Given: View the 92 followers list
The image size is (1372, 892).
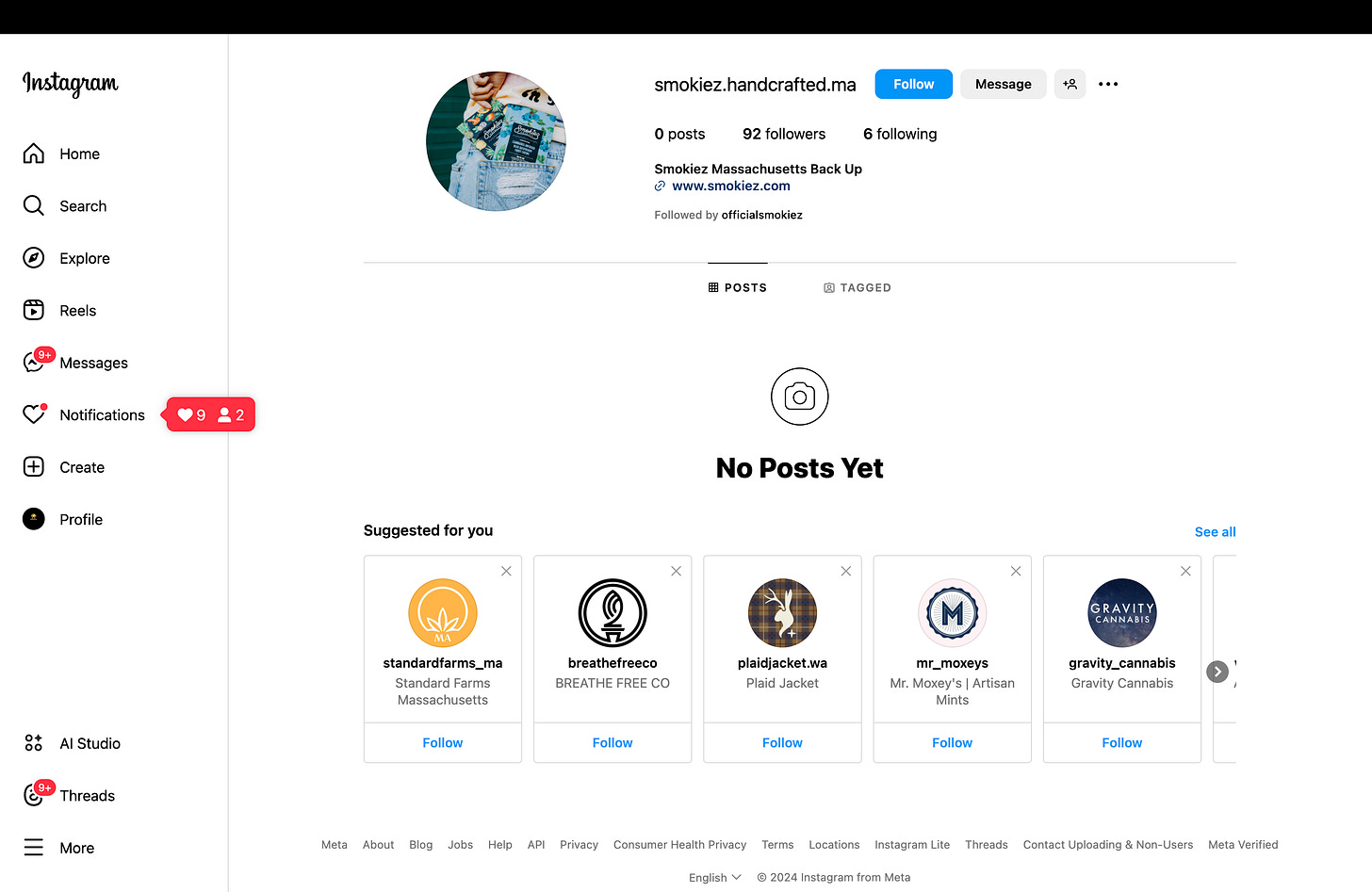Looking at the screenshot, I should [784, 134].
